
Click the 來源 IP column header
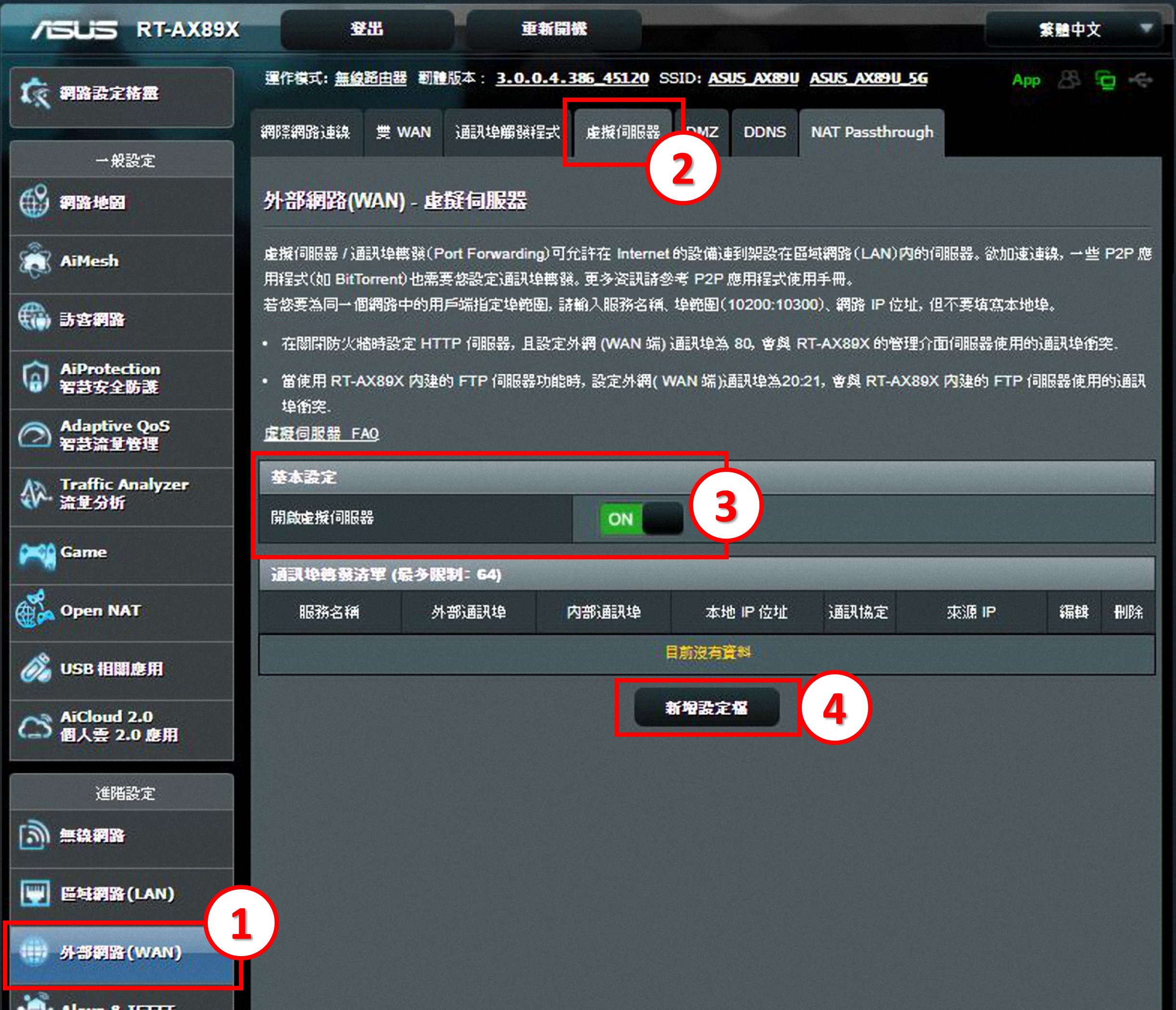coord(971,612)
